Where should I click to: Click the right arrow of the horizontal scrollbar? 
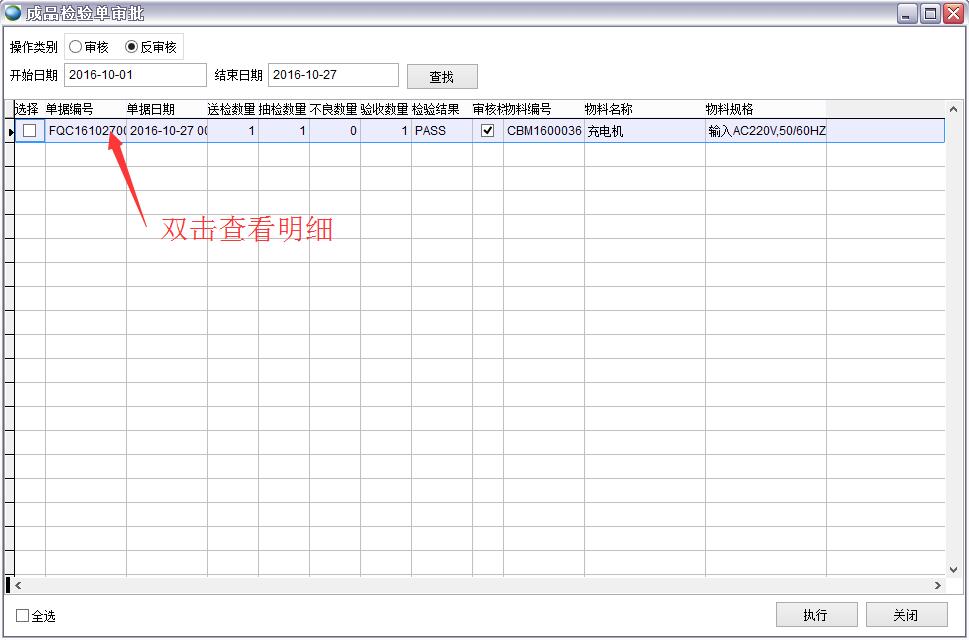[938, 586]
